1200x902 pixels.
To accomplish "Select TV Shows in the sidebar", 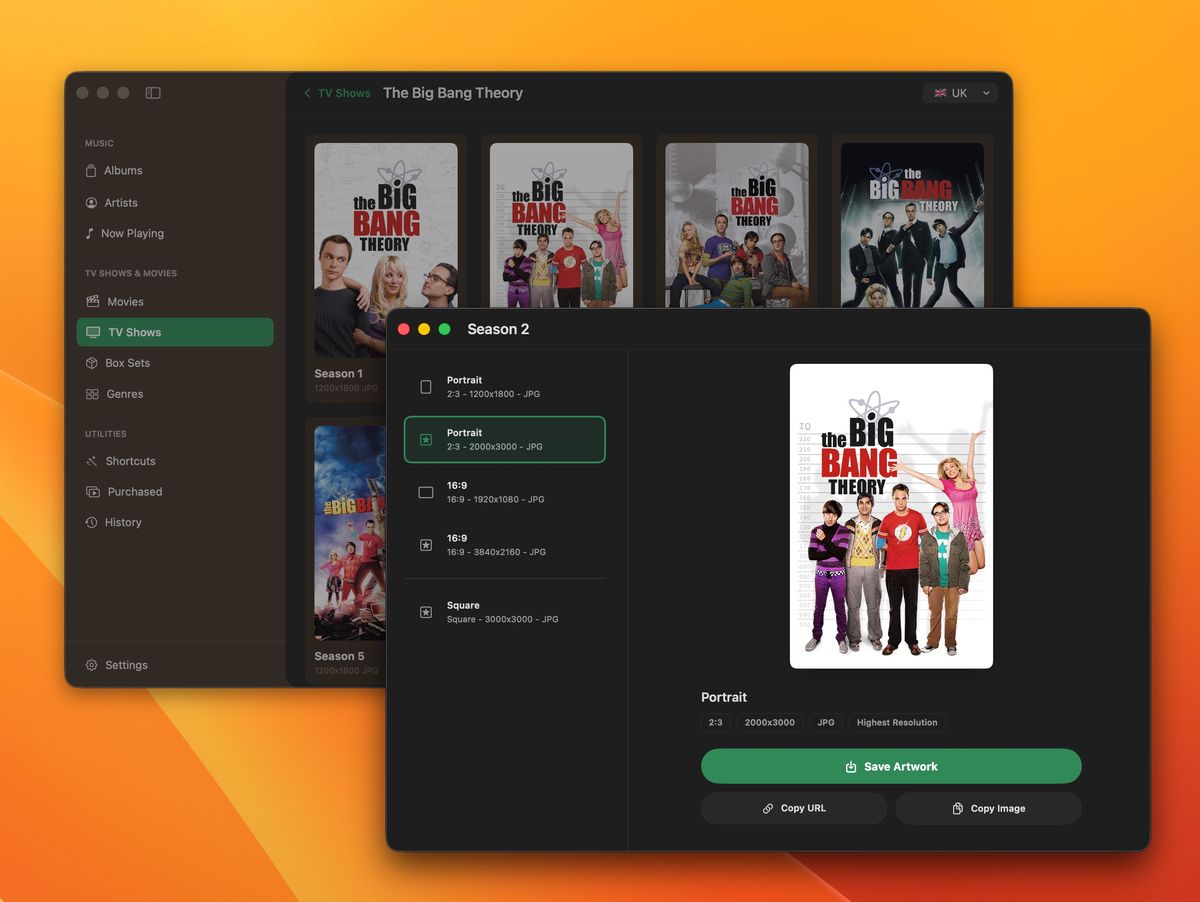I will click(175, 332).
